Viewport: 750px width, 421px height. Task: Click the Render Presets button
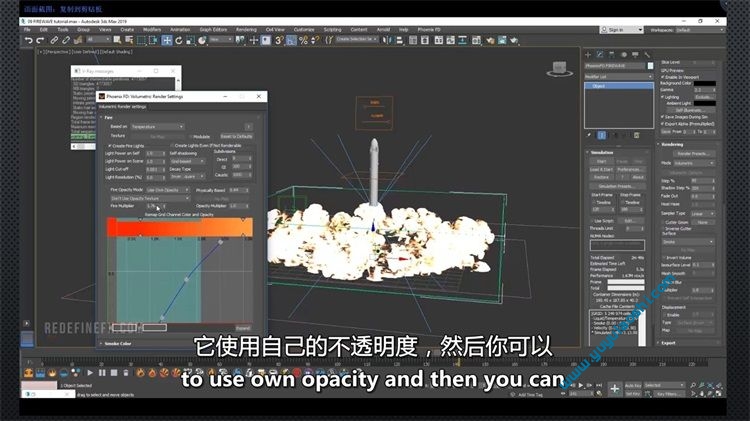point(694,154)
